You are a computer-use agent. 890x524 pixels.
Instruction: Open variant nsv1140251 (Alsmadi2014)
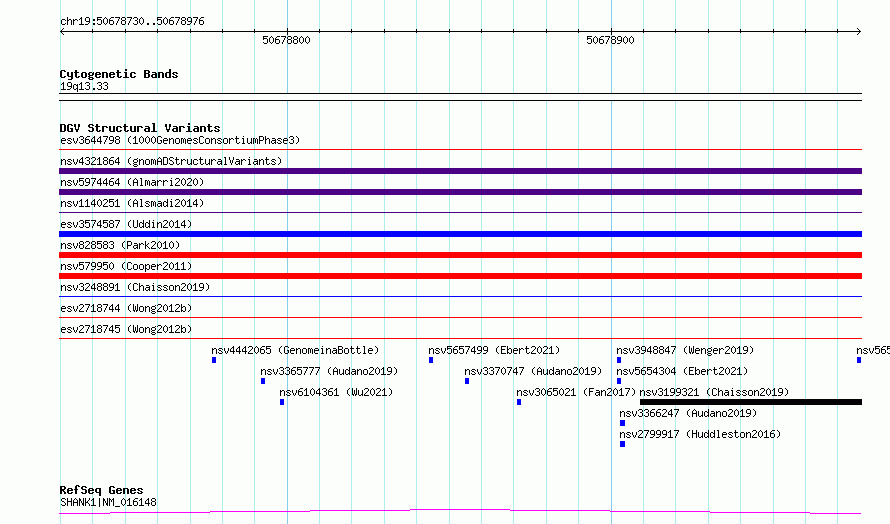(132, 203)
